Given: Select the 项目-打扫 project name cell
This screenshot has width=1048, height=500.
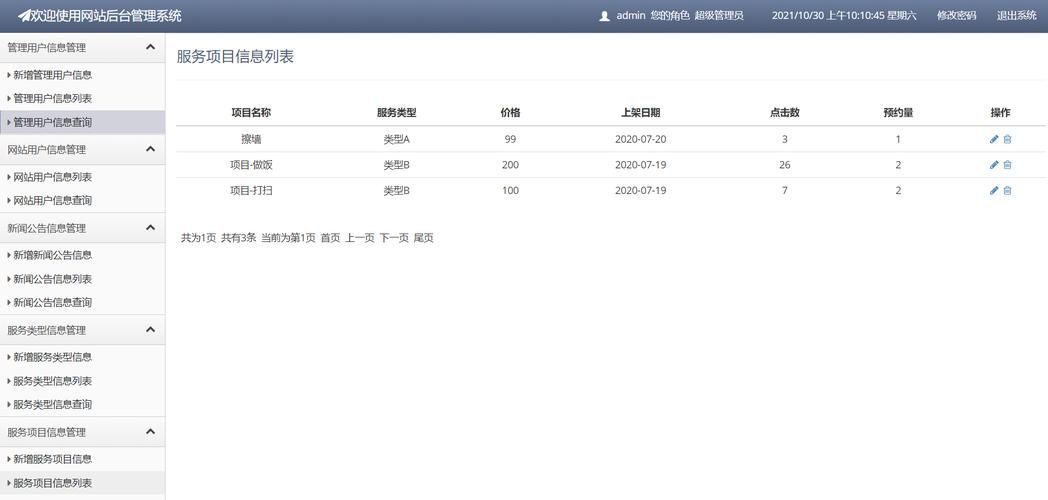Looking at the screenshot, I should (x=251, y=191).
